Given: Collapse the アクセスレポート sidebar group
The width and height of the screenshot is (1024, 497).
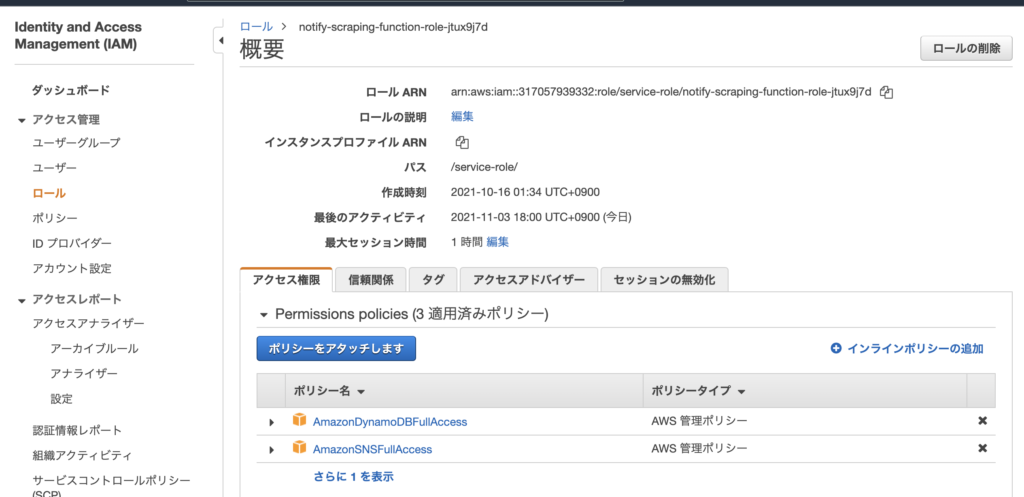Looking at the screenshot, I should tap(22, 301).
